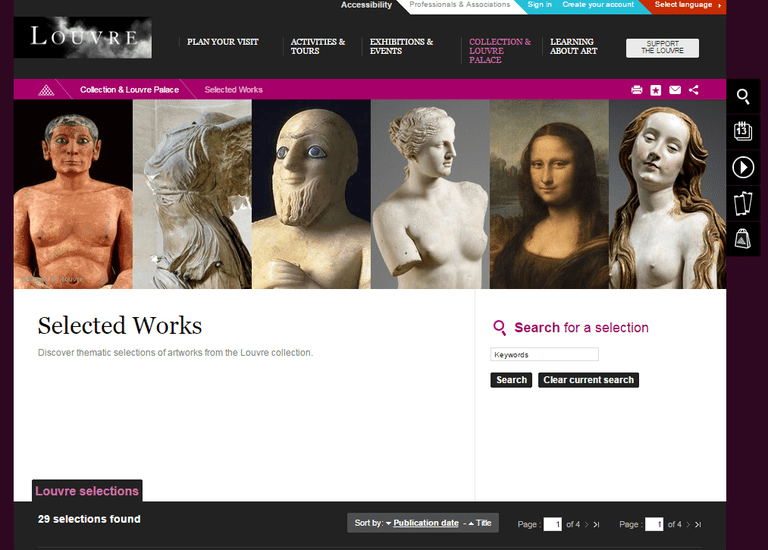This screenshot has height=550, width=768.
Task: Open share options icon
Action: pos(694,90)
